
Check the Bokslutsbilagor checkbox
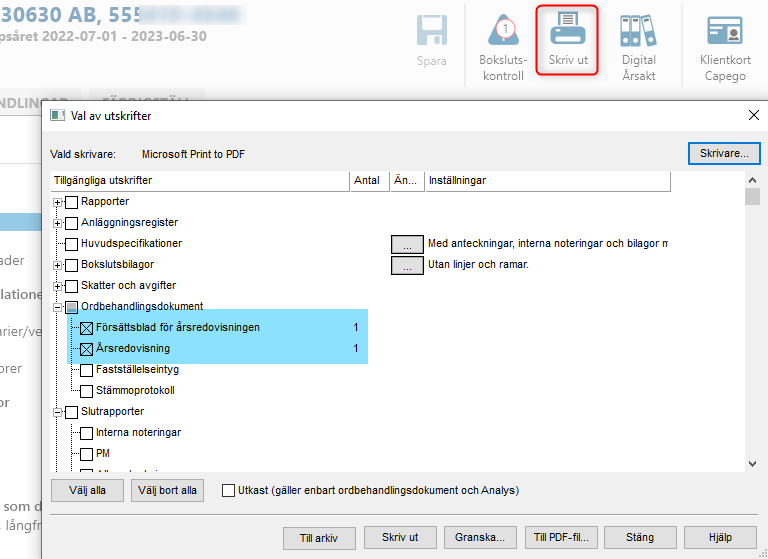pyautogui.click(x=72, y=265)
